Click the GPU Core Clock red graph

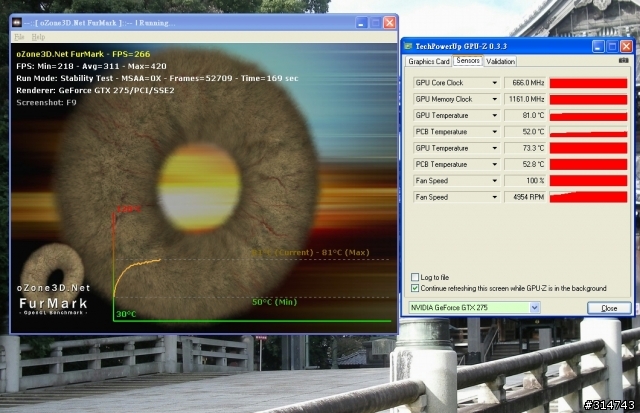tap(588, 83)
